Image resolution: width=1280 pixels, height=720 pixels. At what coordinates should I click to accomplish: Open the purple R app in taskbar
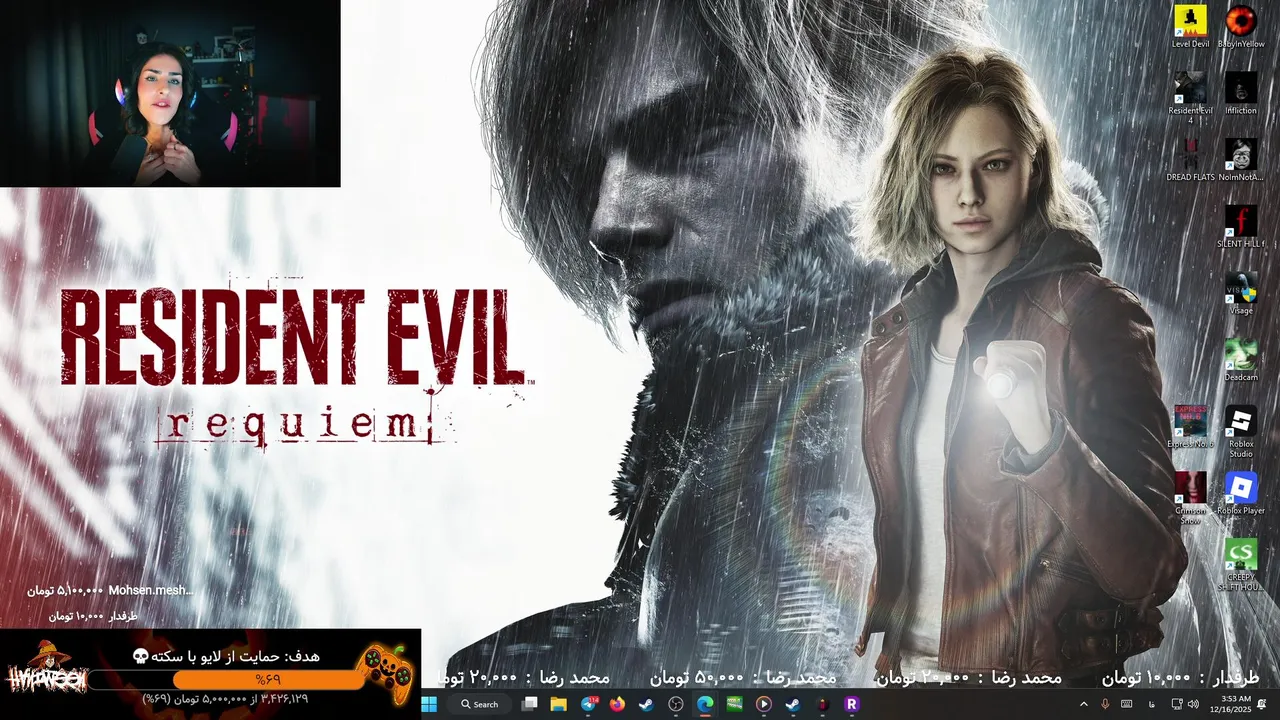coord(852,704)
